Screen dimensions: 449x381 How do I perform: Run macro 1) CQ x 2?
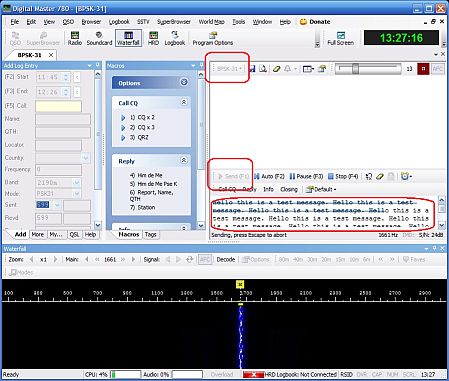(x=142, y=117)
